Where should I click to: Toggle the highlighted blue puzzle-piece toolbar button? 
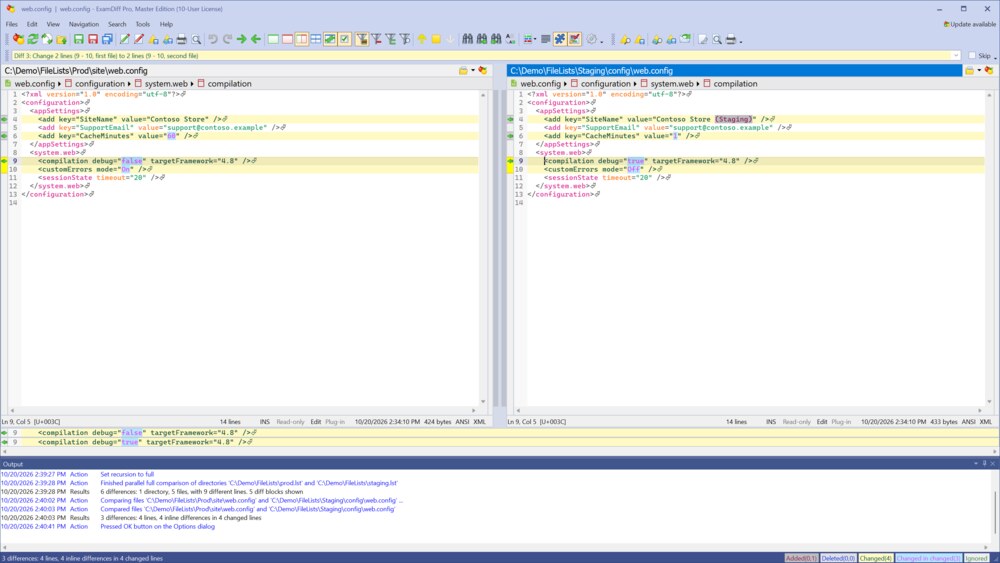[x=560, y=40]
